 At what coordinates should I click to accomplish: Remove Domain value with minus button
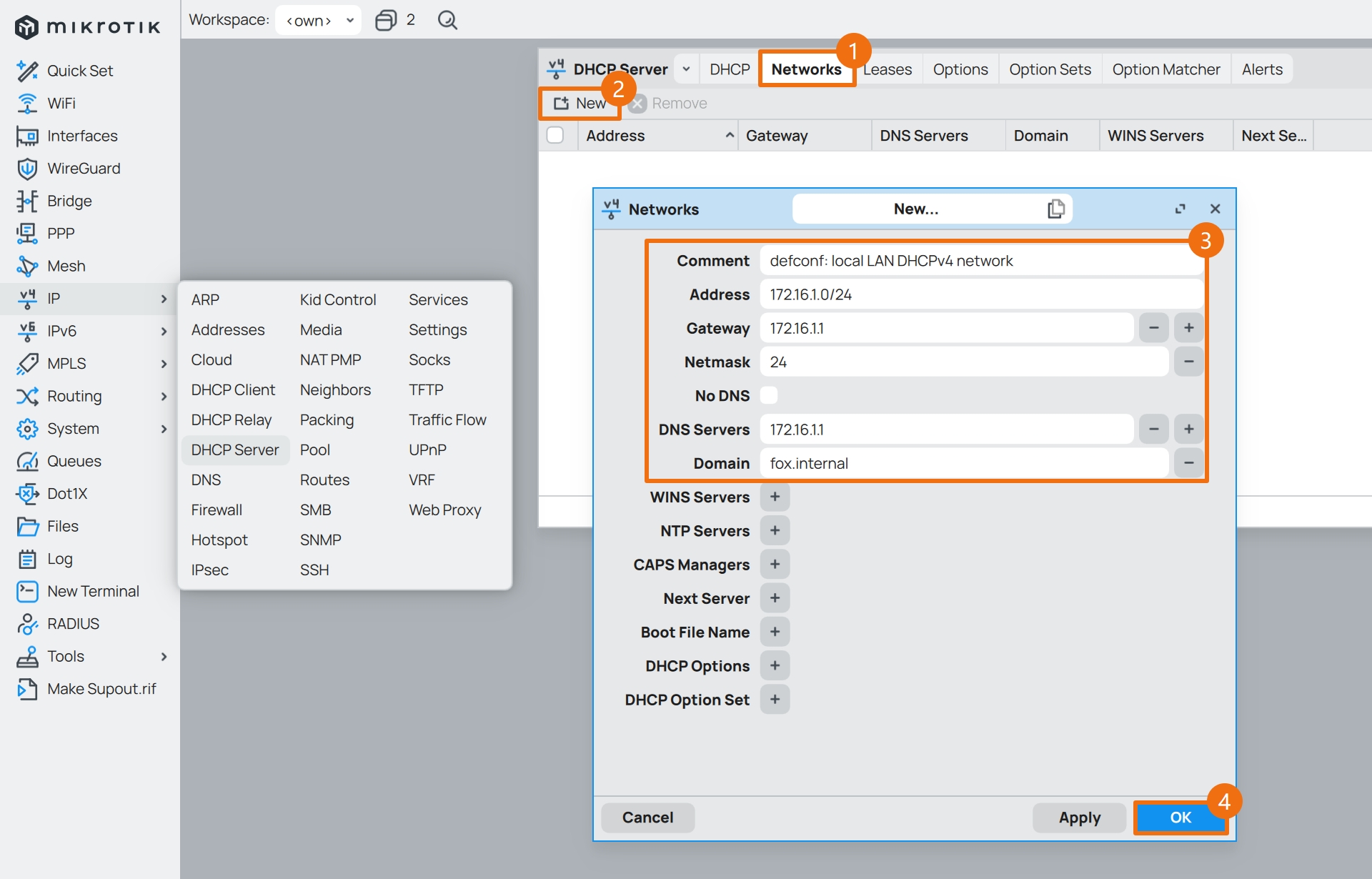1189,463
